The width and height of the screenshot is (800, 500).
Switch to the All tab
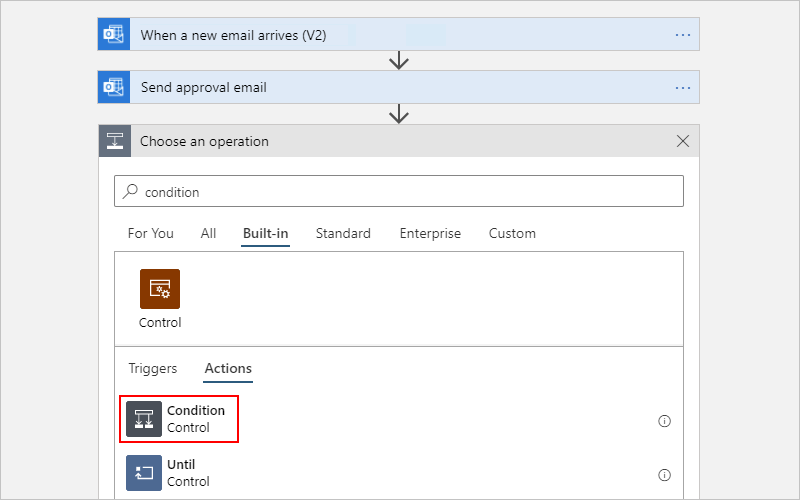coord(208,233)
